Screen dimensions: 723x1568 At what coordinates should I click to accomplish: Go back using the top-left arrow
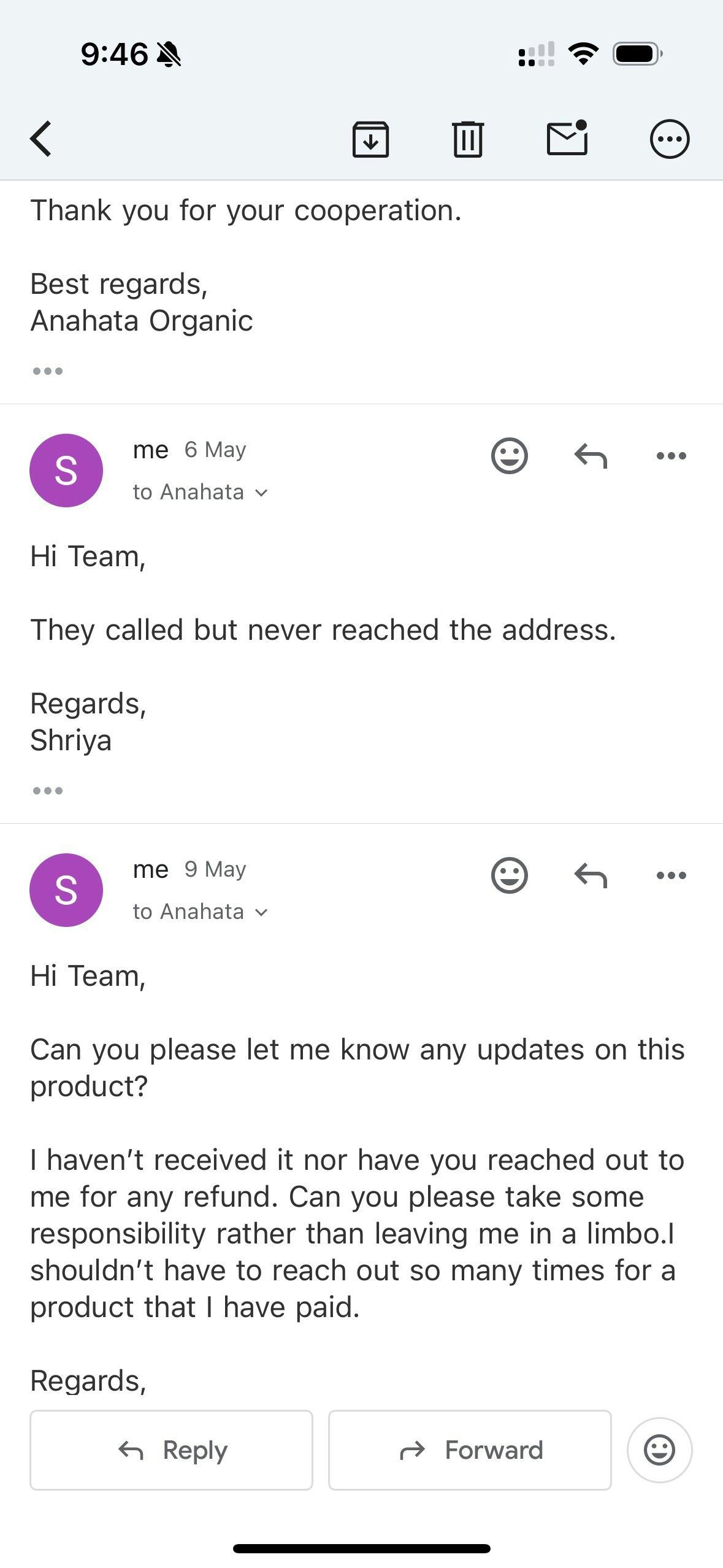click(41, 139)
